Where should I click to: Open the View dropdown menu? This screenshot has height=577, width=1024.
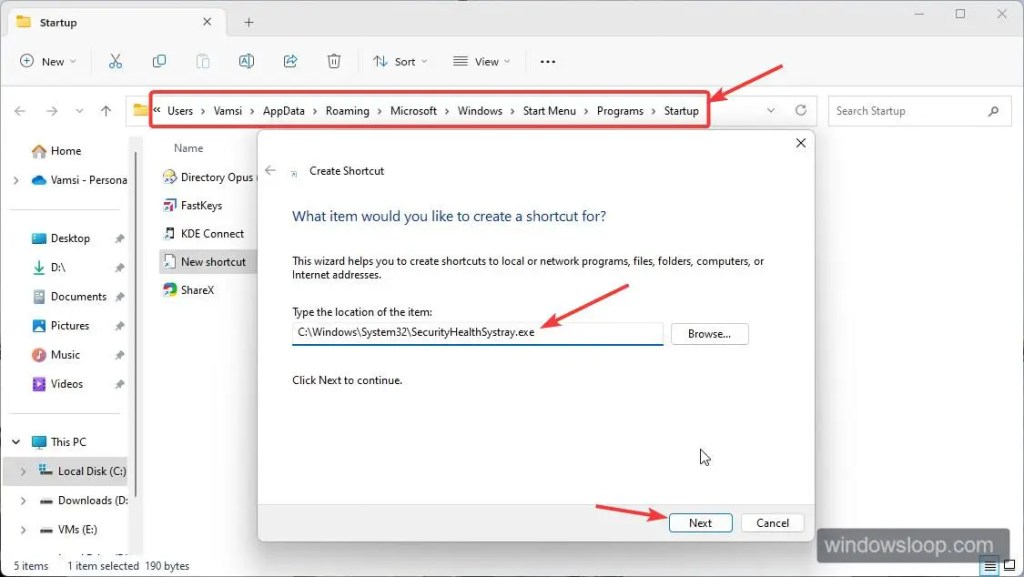coord(481,61)
